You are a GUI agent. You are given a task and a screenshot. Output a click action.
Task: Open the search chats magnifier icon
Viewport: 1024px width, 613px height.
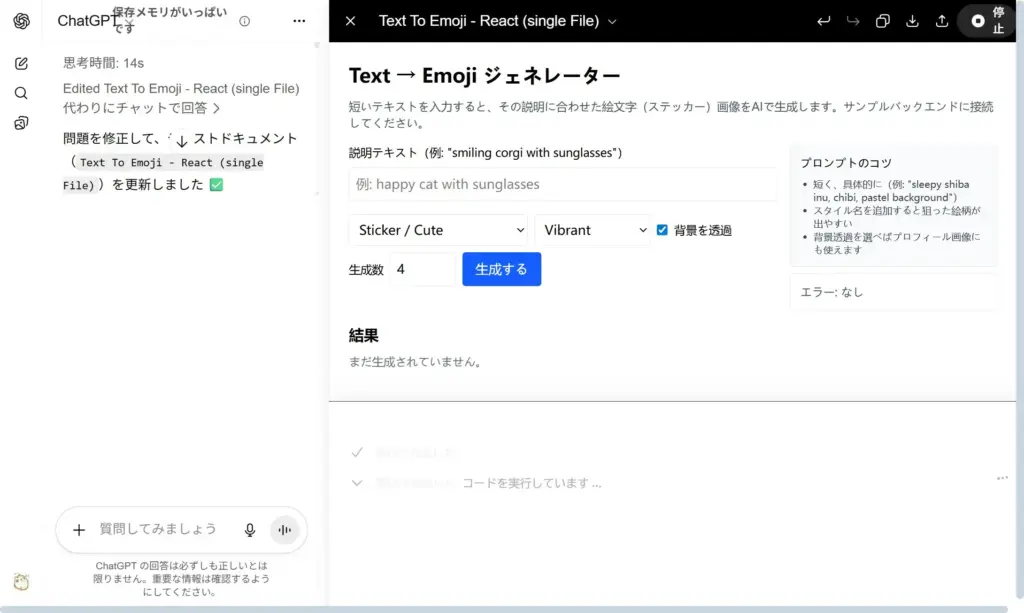coord(21,93)
